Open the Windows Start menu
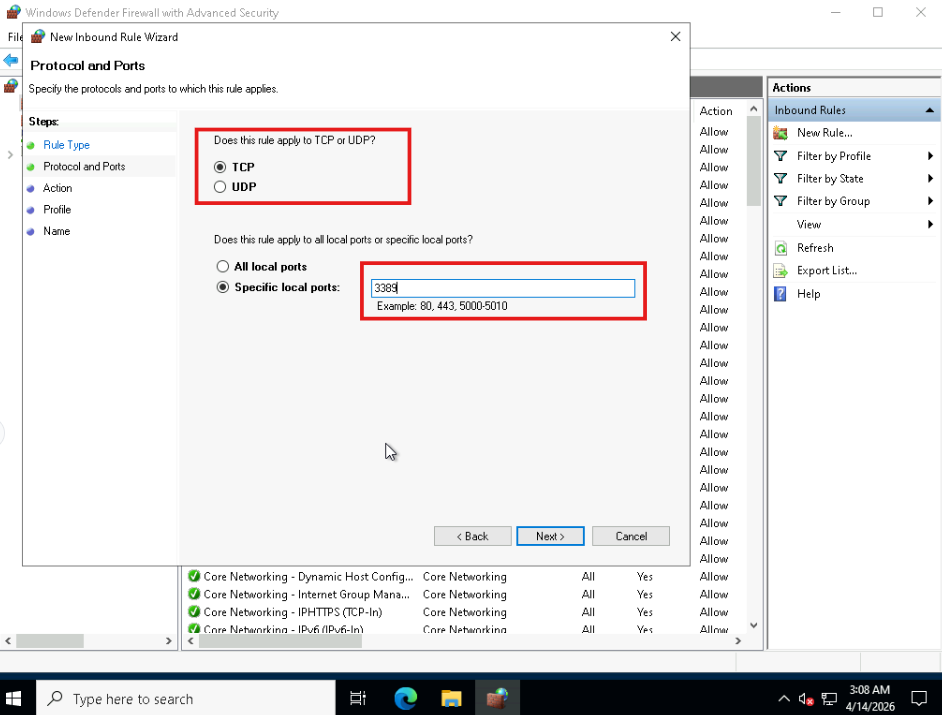942x715 pixels. point(13,698)
